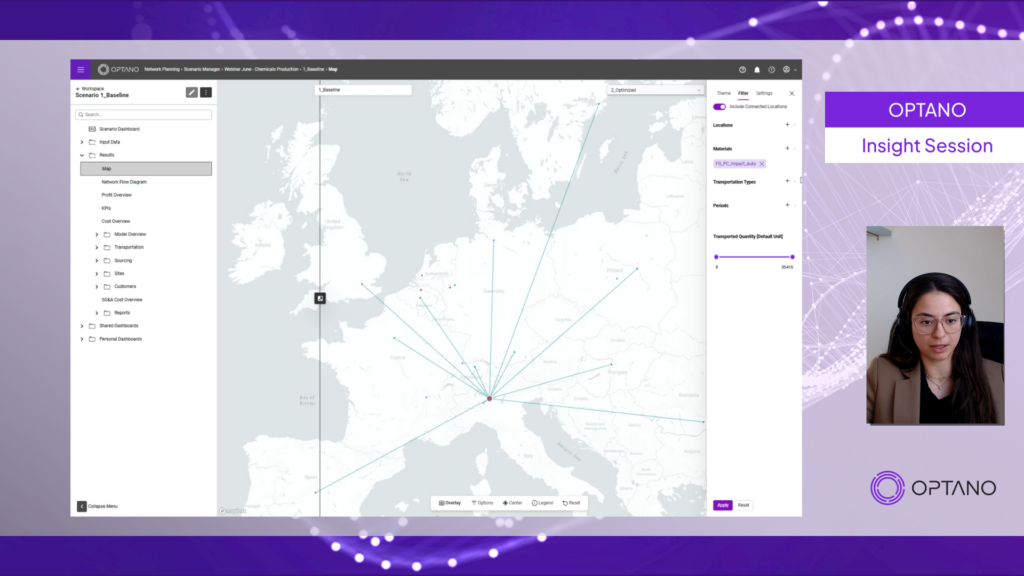This screenshot has height=576, width=1024.
Task: Show the map Legend
Action: 542,503
